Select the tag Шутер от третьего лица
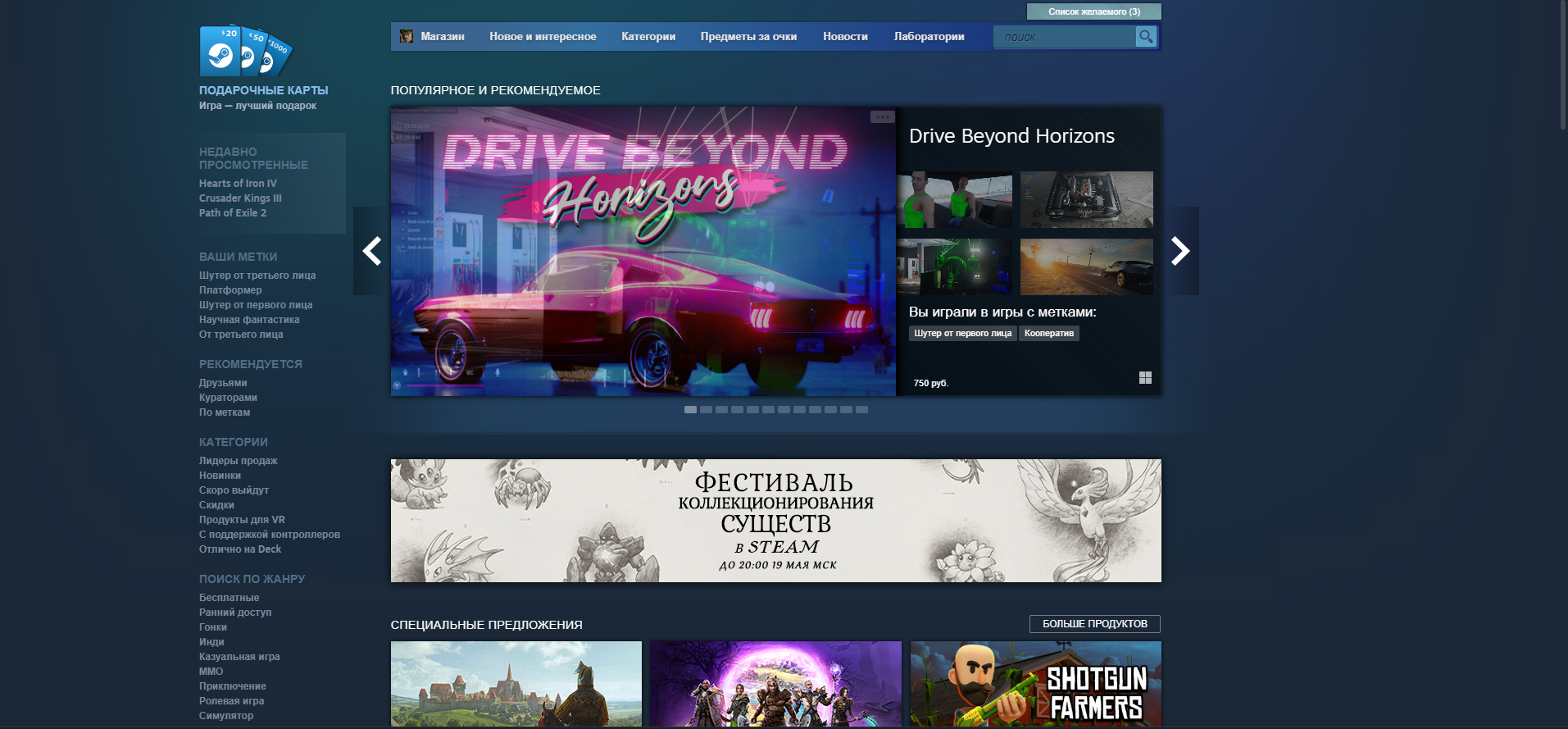 click(x=257, y=276)
